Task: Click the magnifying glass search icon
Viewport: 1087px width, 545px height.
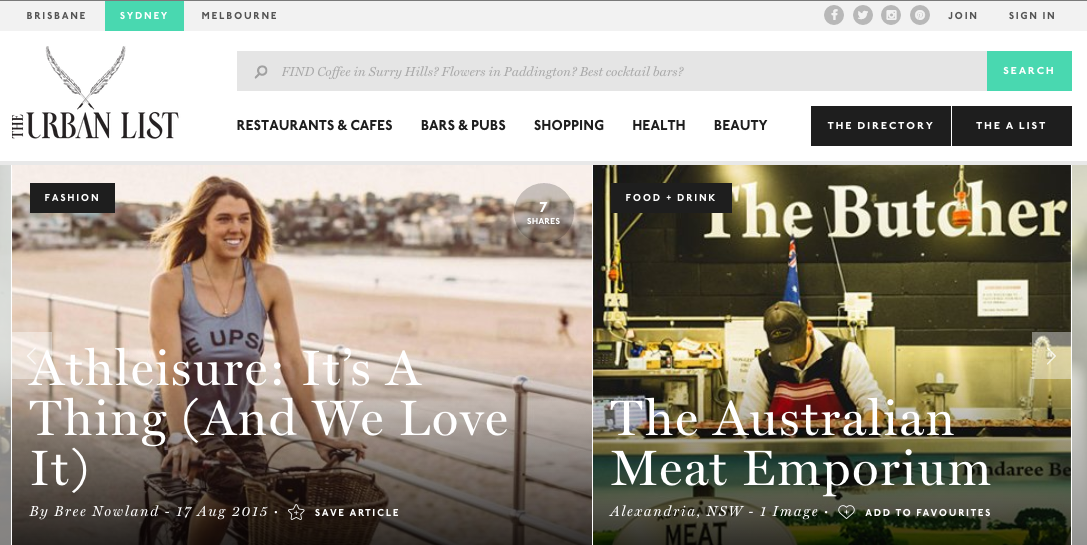Action: pyautogui.click(x=261, y=71)
